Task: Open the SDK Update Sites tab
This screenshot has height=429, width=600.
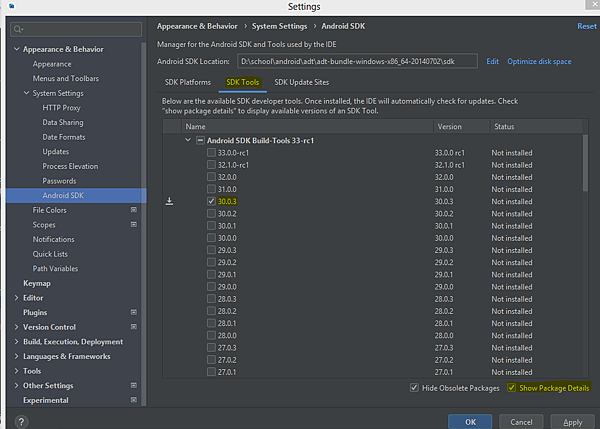Action: coord(302,83)
